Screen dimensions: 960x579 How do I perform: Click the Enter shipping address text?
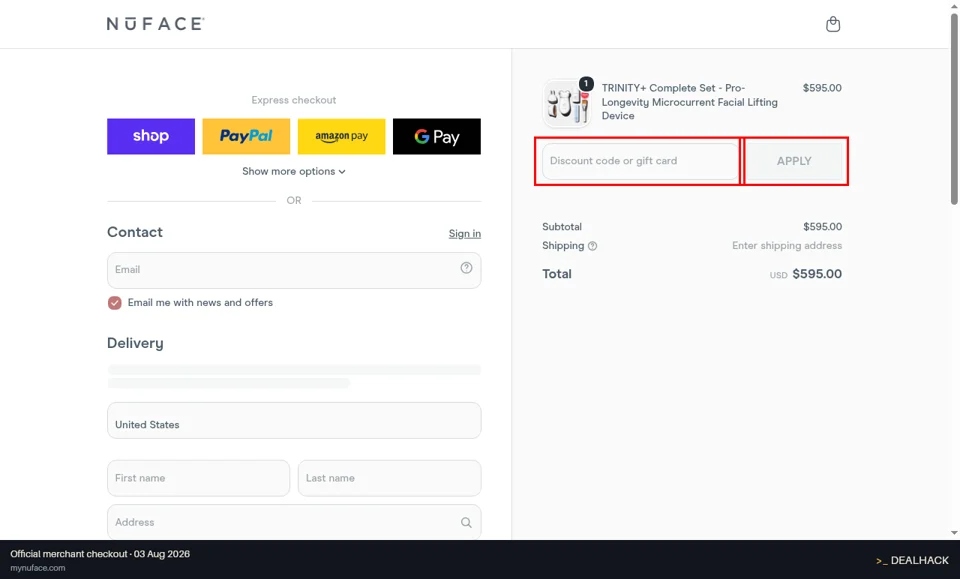pos(787,245)
